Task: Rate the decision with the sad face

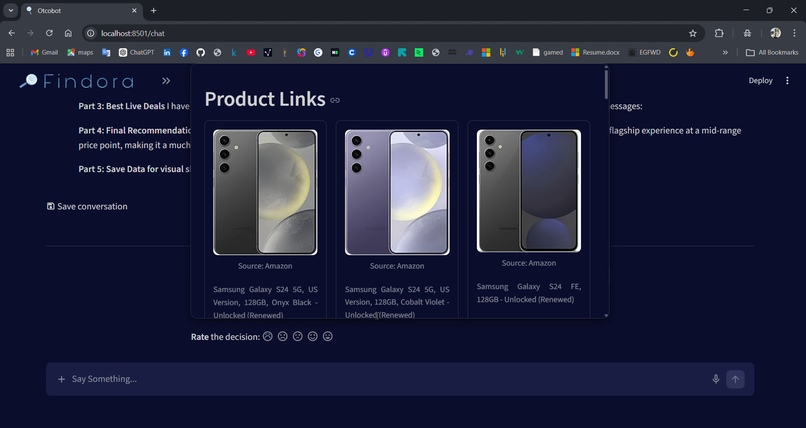Action: (x=282, y=336)
